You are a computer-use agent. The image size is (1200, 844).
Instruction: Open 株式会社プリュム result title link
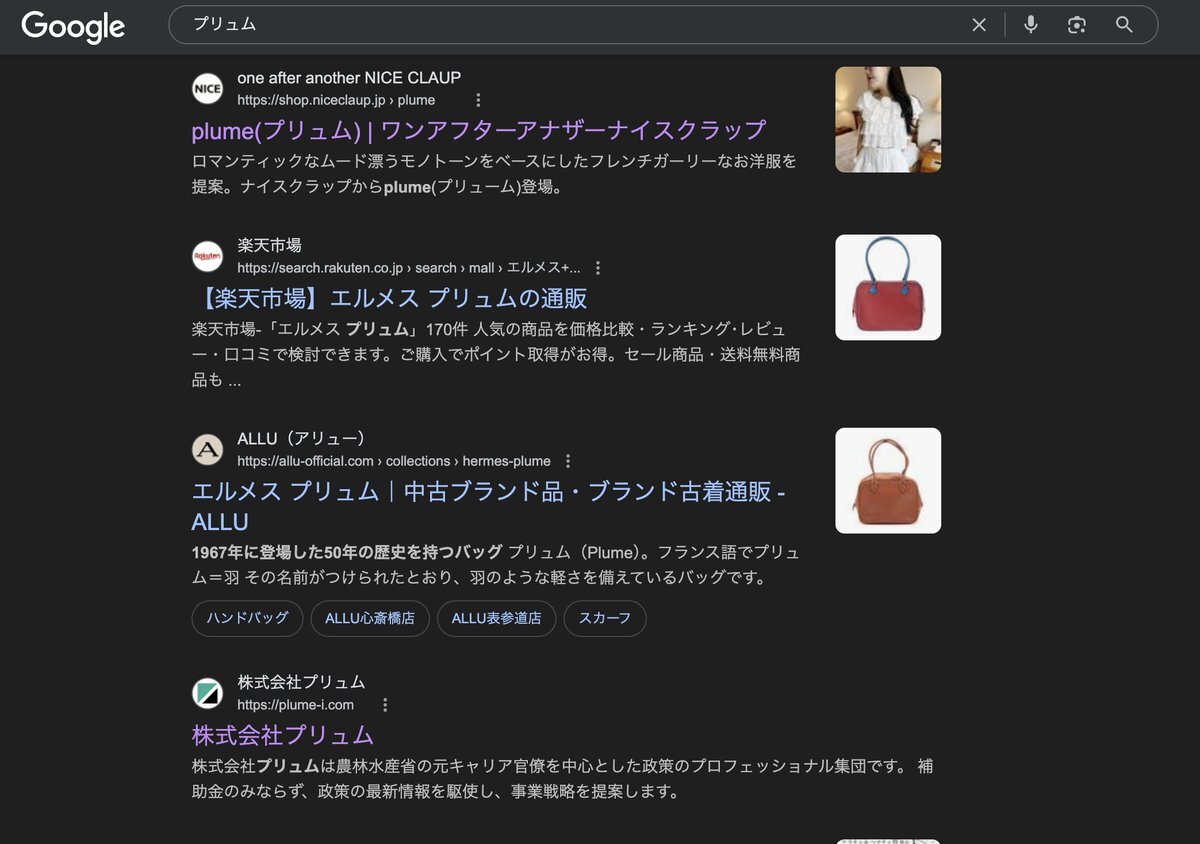(282, 735)
